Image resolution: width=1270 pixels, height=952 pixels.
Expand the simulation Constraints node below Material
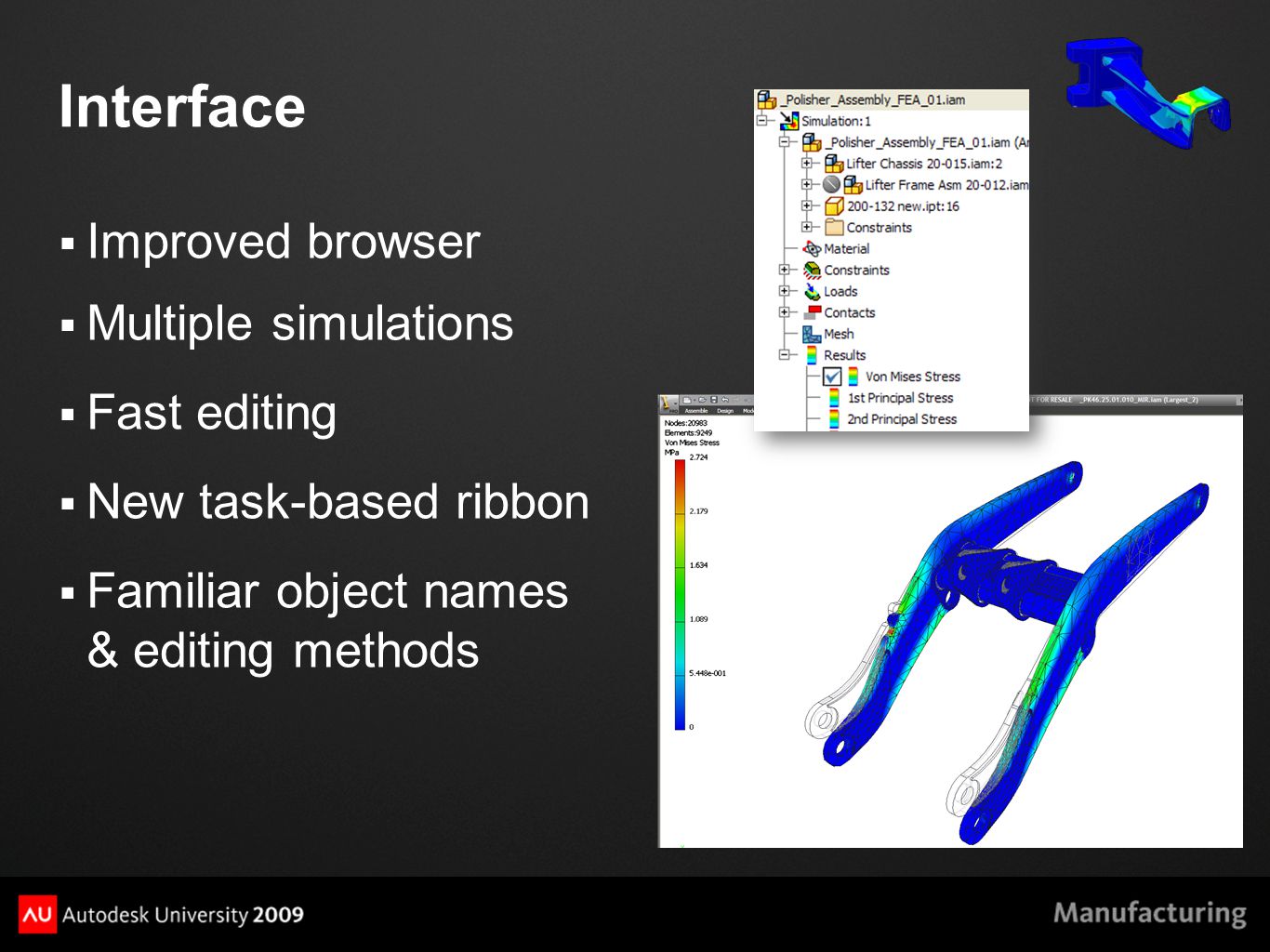pyautogui.click(x=785, y=271)
